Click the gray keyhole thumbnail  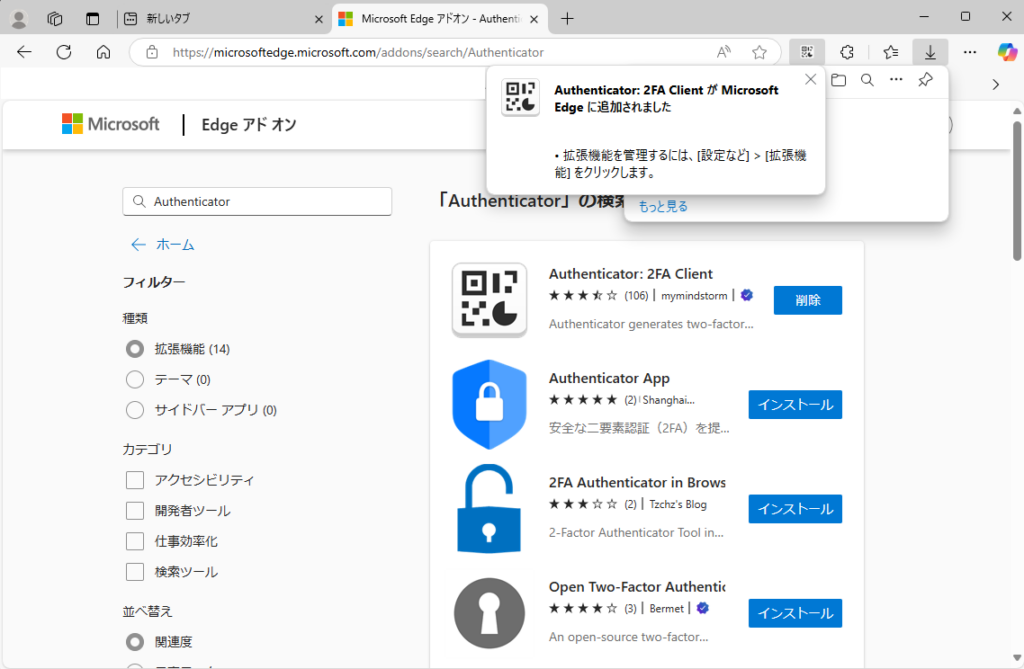(489, 613)
